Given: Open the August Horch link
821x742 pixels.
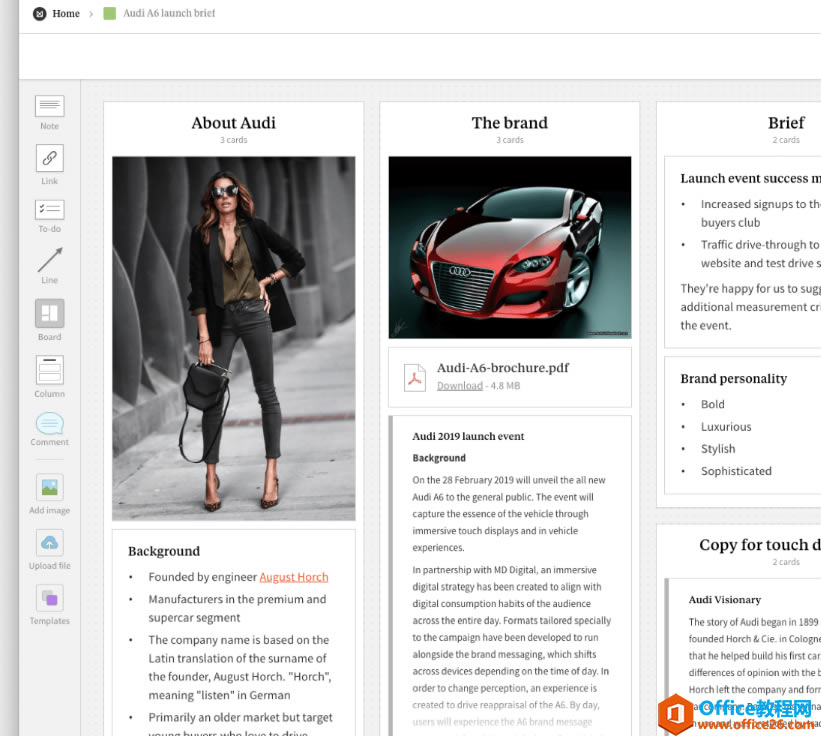Looking at the screenshot, I should tap(294, 577).
